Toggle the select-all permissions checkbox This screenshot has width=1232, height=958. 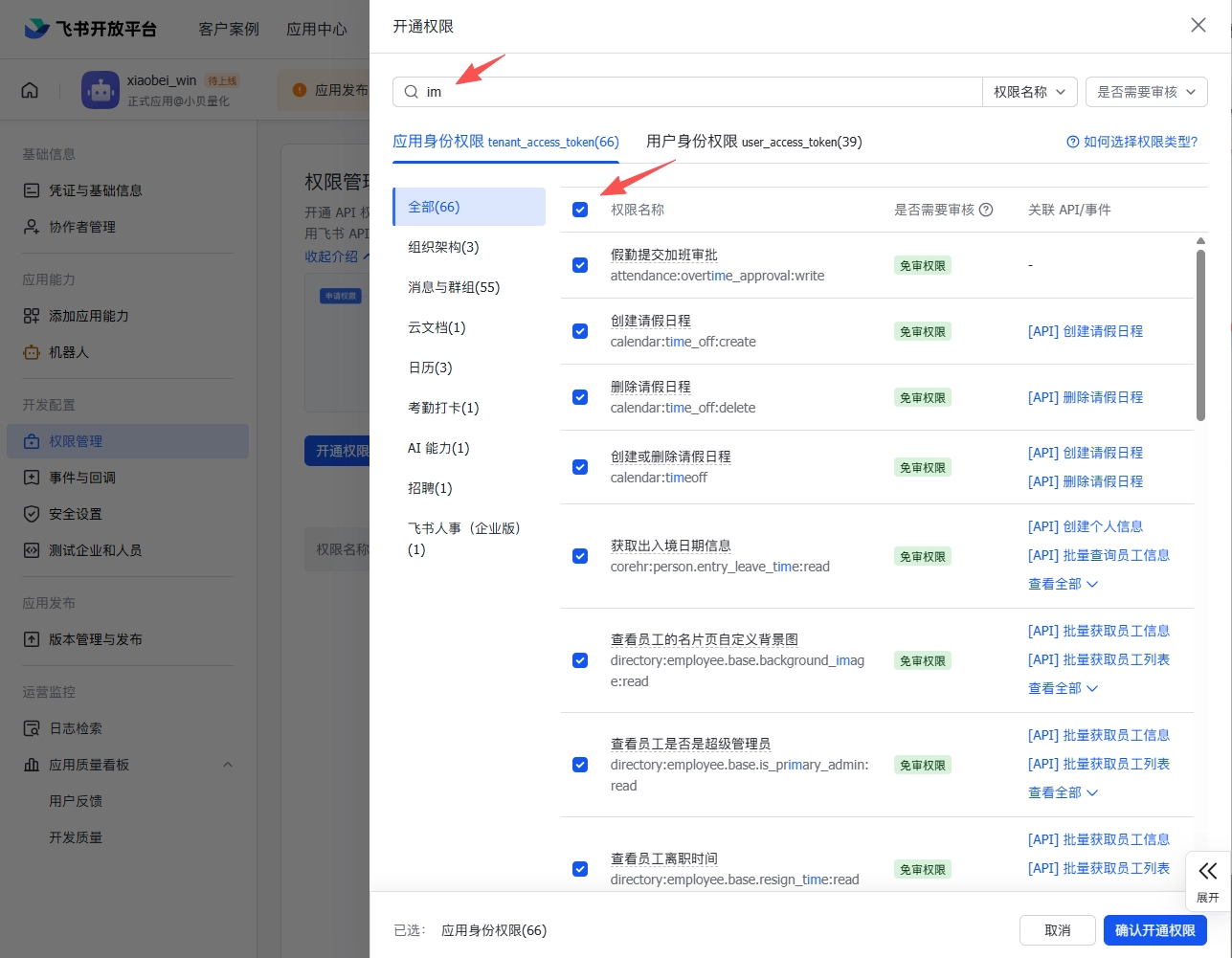580,209
